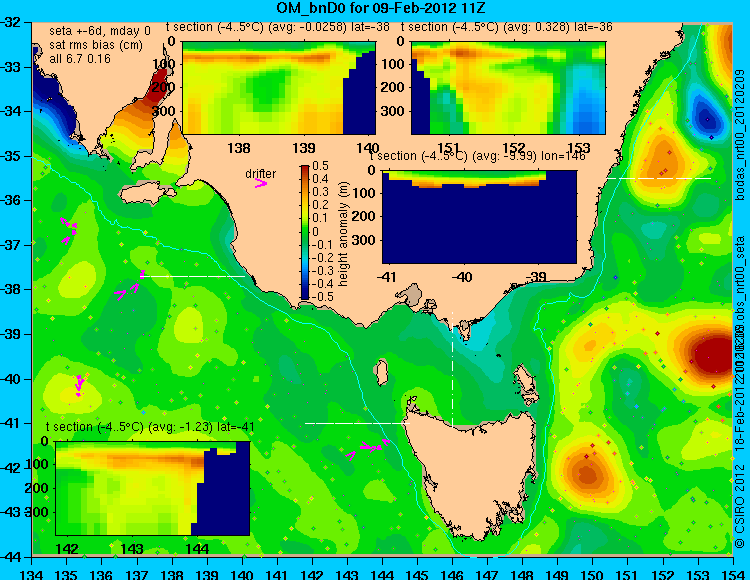Click the 't section ... lat=-41' inset title
This screenshot has width=750, height=580.
click(150, 427)
